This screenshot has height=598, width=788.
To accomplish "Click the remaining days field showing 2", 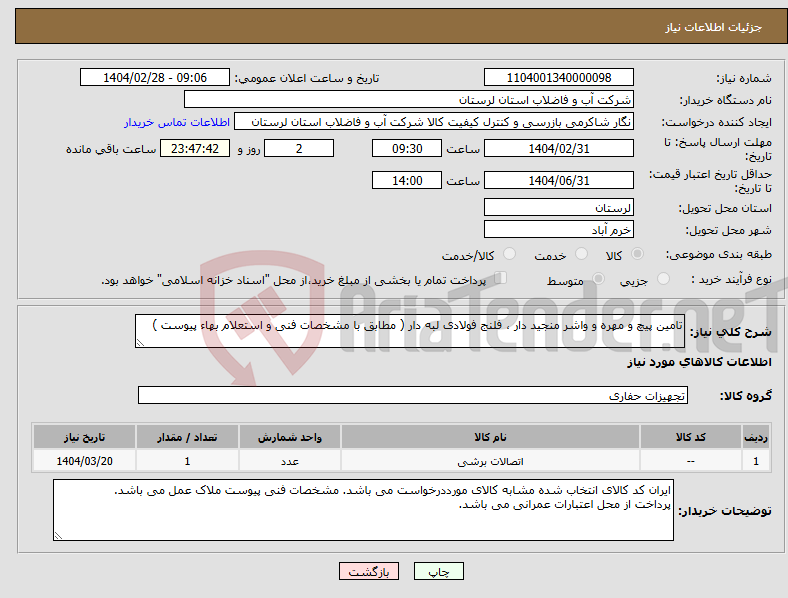I will coord(299,148).
